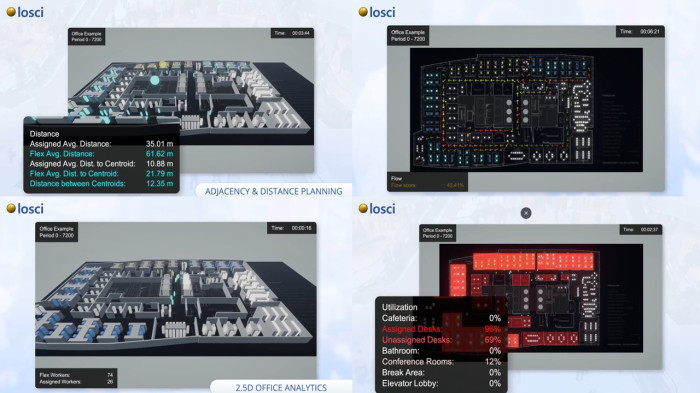The height and width of the screenshot is (393, 700).
Task: Click the Conference Rooms 12% row
Action: (x=441, y=362)
